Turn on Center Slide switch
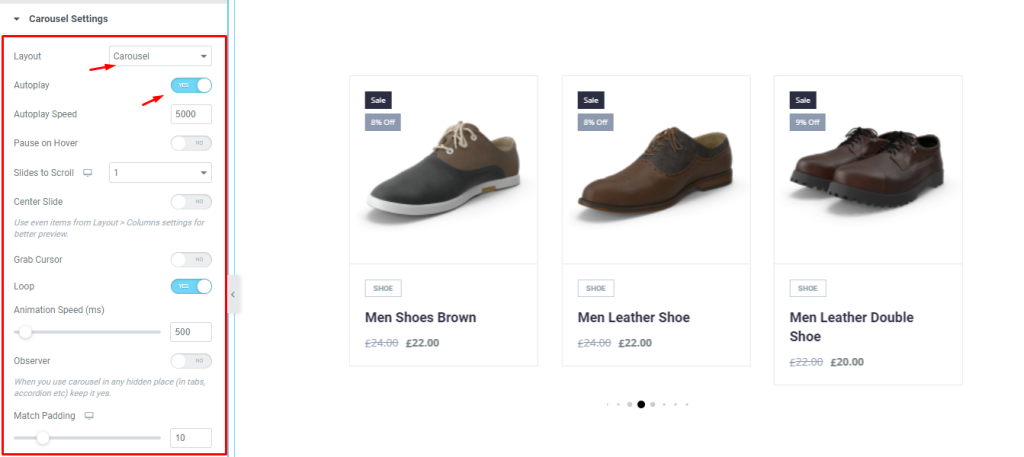1024x457 pixels. point(191,202)
